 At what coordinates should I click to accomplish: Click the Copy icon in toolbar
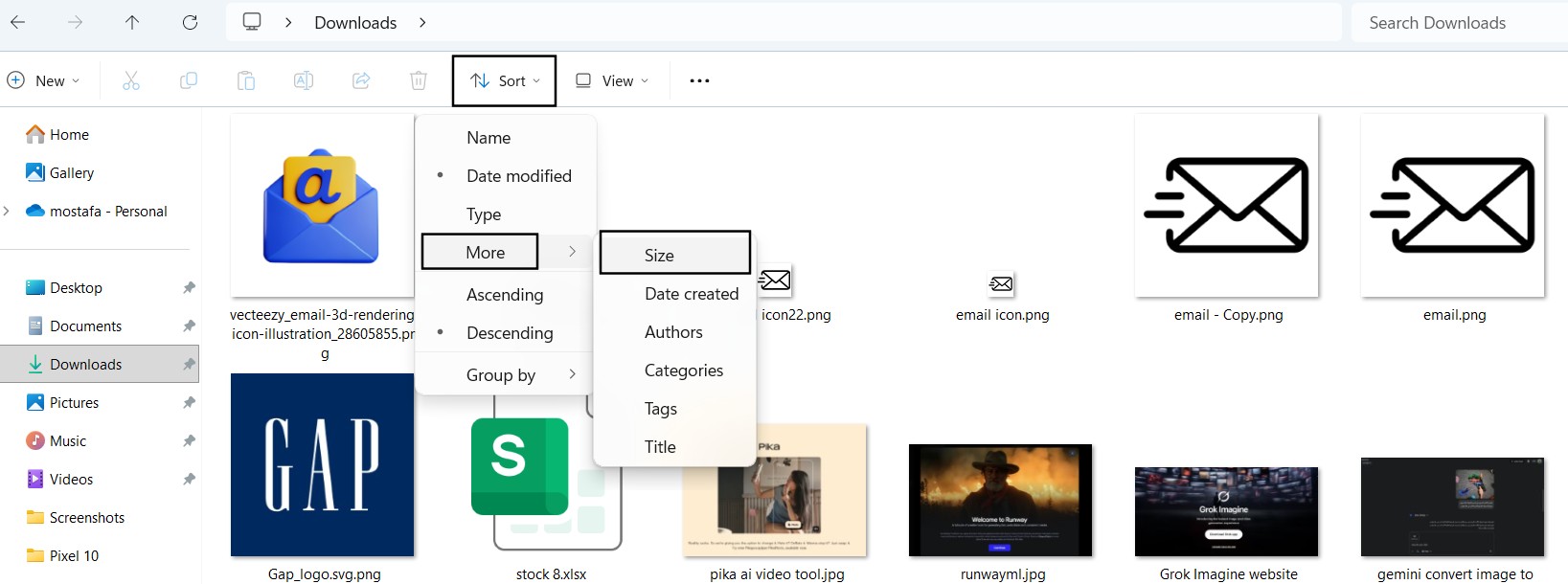click(189, 80)
